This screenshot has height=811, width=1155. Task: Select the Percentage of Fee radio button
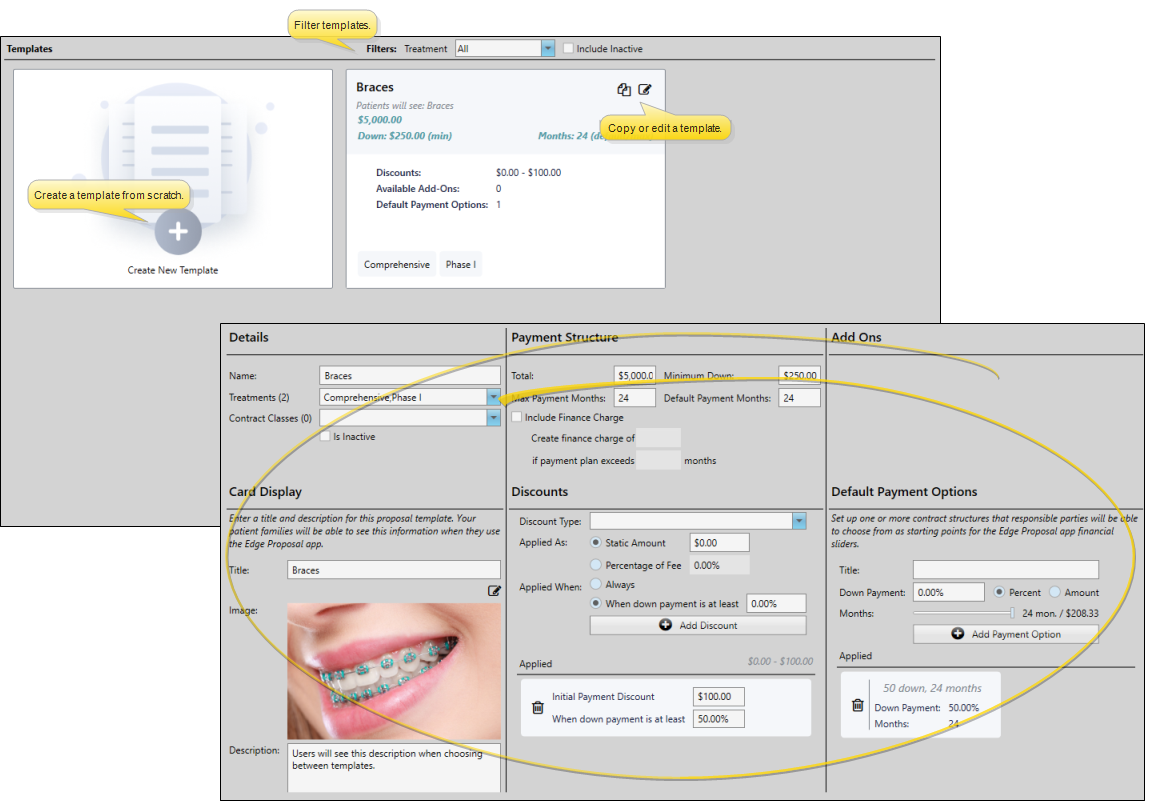pos(596,565)
